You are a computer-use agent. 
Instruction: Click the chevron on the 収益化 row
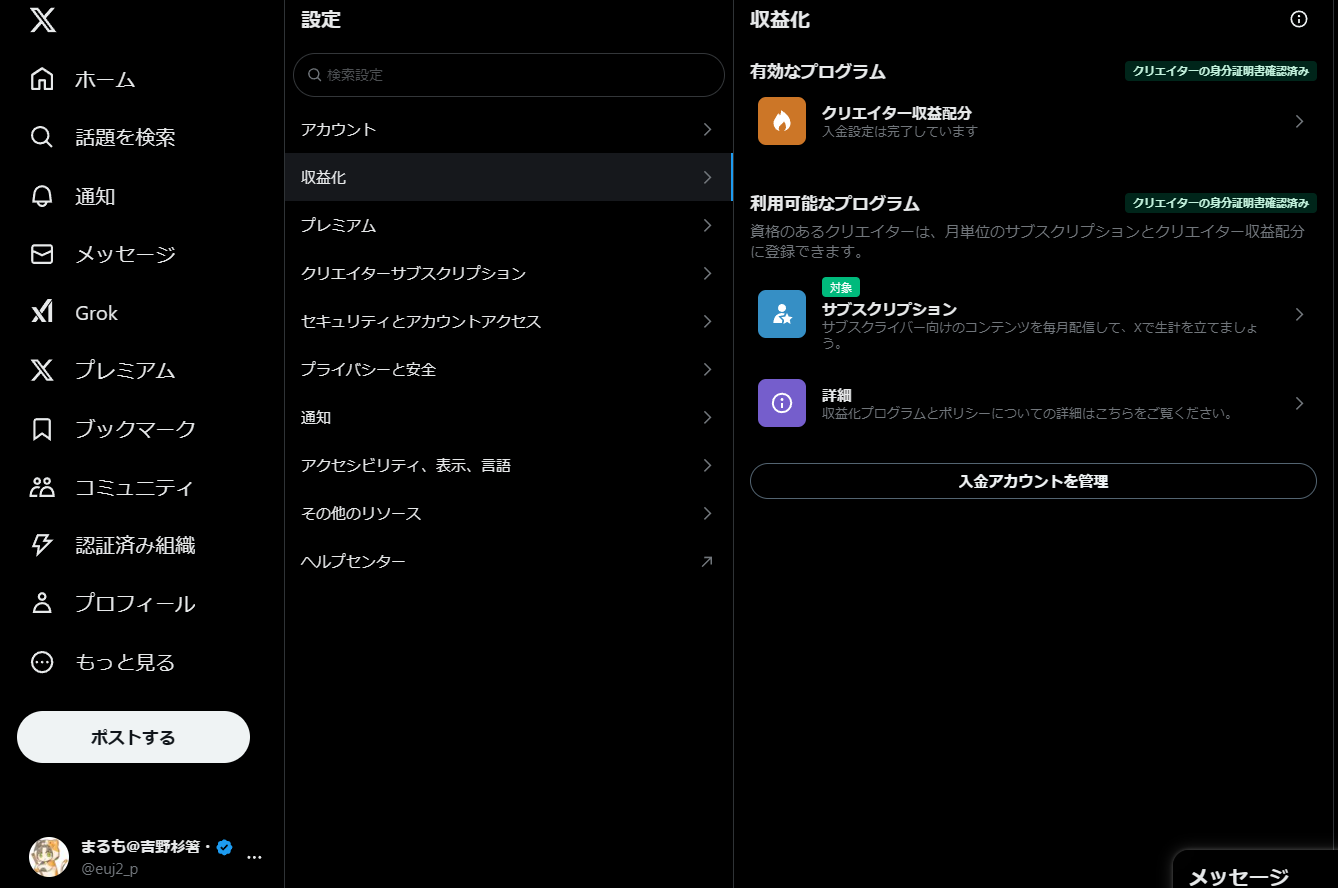point(707,177)
